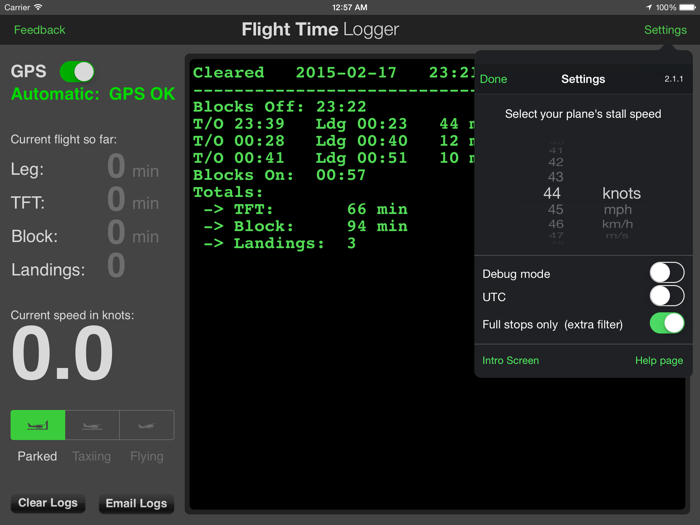Viewport: 700px width, 525px height.
Task: Choose km/h in the unit picker
Action: (x=617, y=224)
